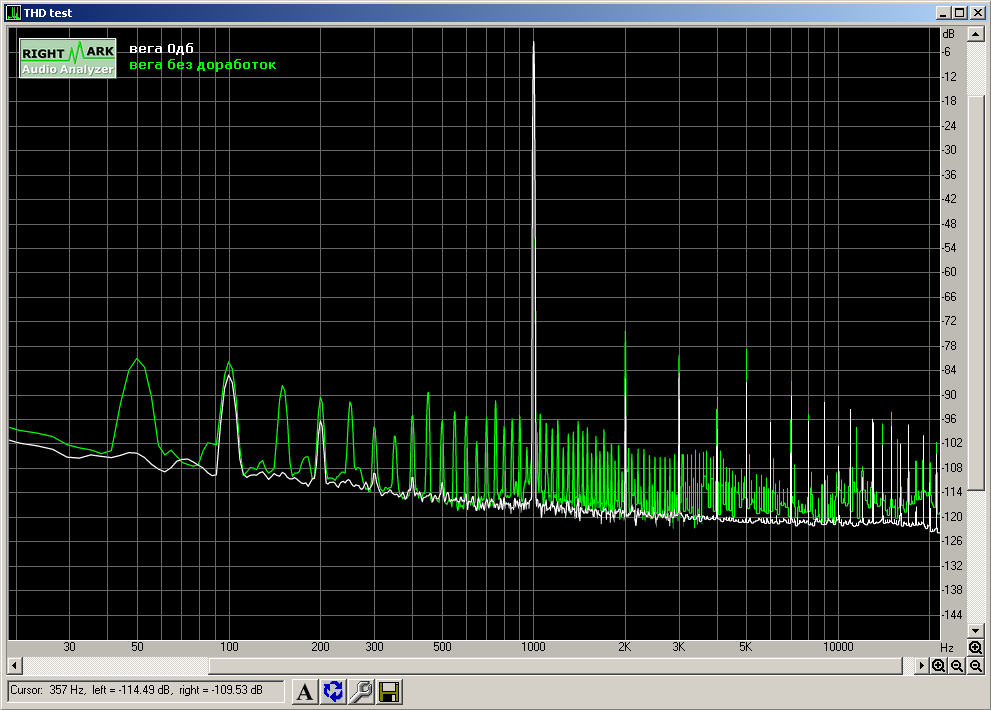Image resolution: width=991 pixels, height=710 pixels.
Task: Click the cursor readout '357 Hz' status field
Action: point(146,690)
